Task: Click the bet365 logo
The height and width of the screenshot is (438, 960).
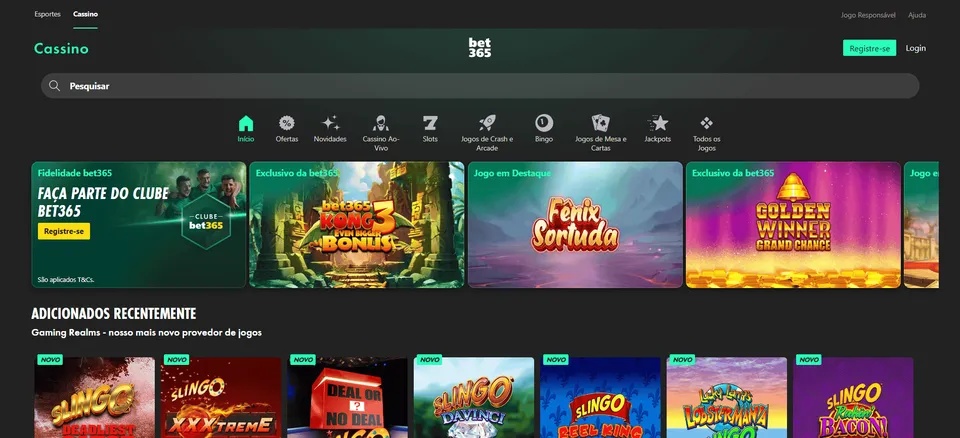Action: point(479,48)
